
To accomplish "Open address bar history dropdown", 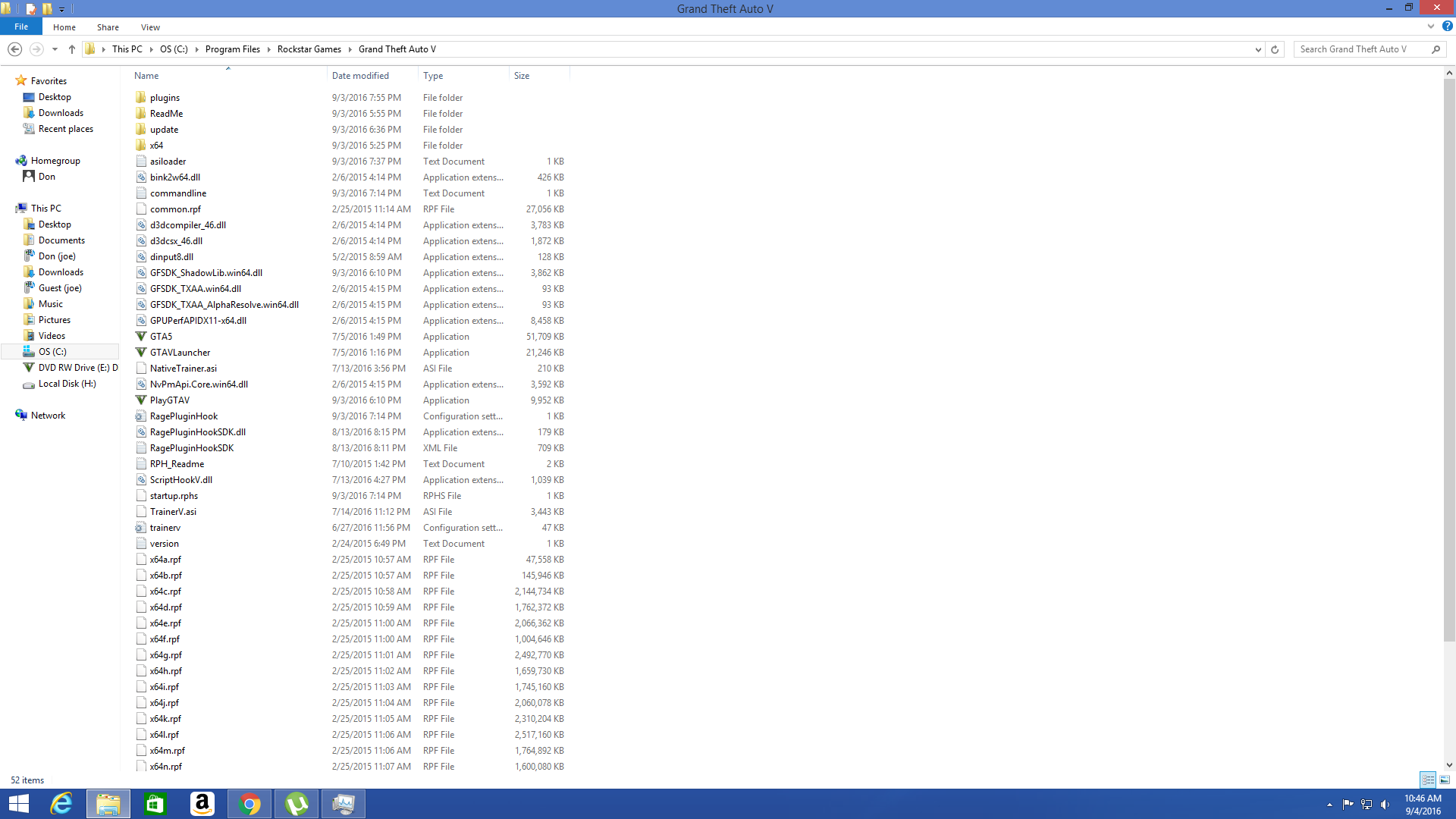I will pyautogui.click(x=1258, y=49).
